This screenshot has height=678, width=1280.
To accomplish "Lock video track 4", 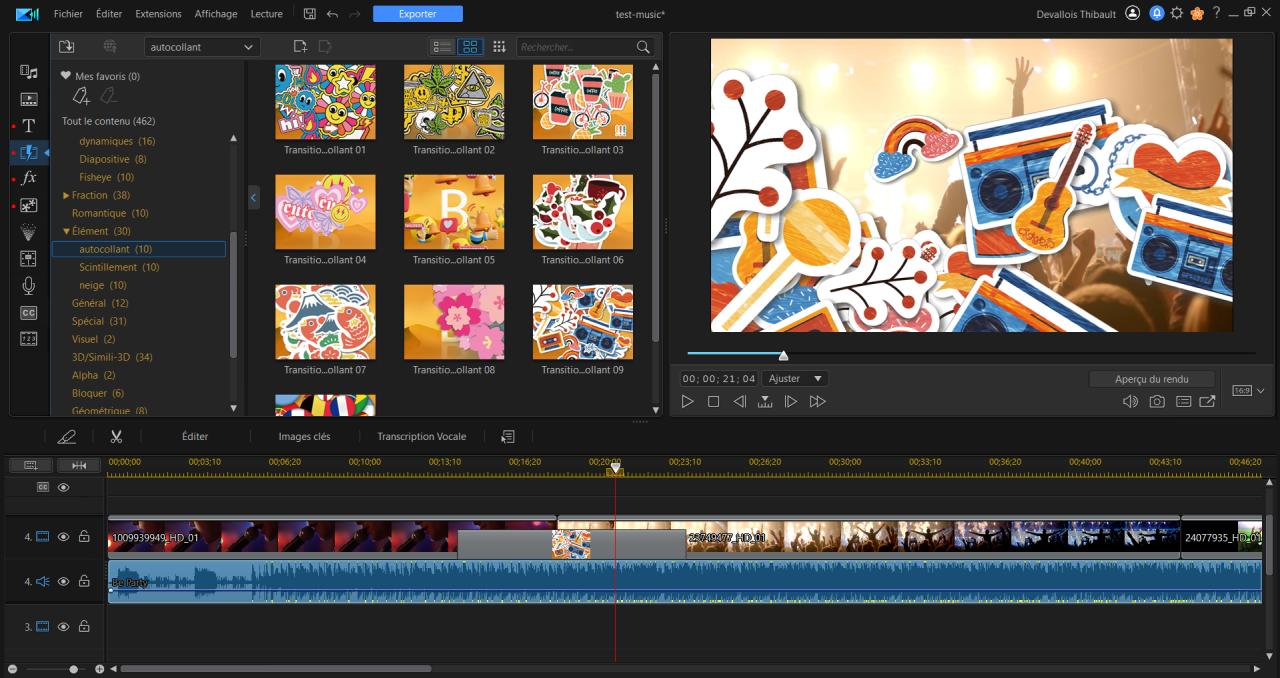I will [84, 537].
